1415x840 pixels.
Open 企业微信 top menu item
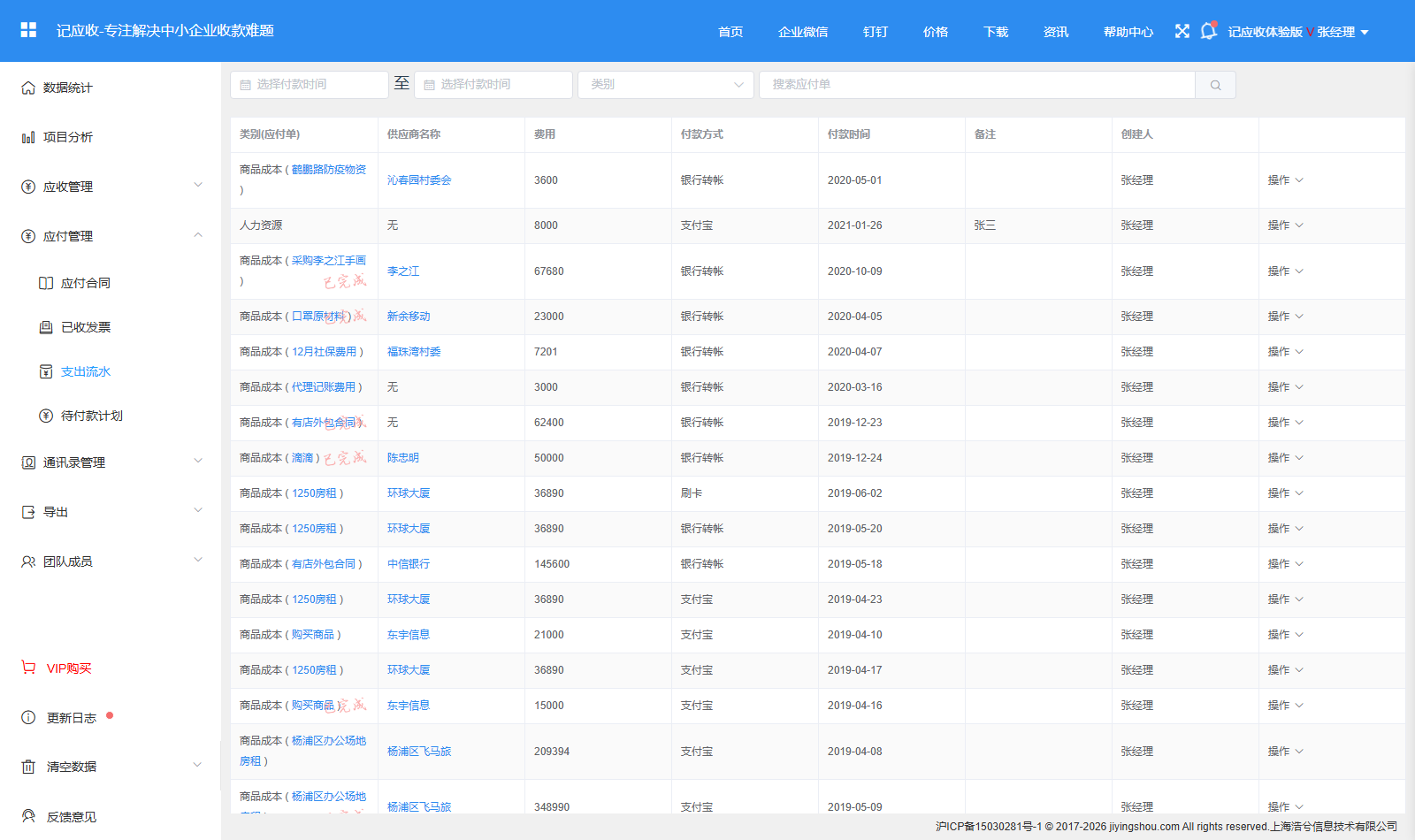point(803,32)
